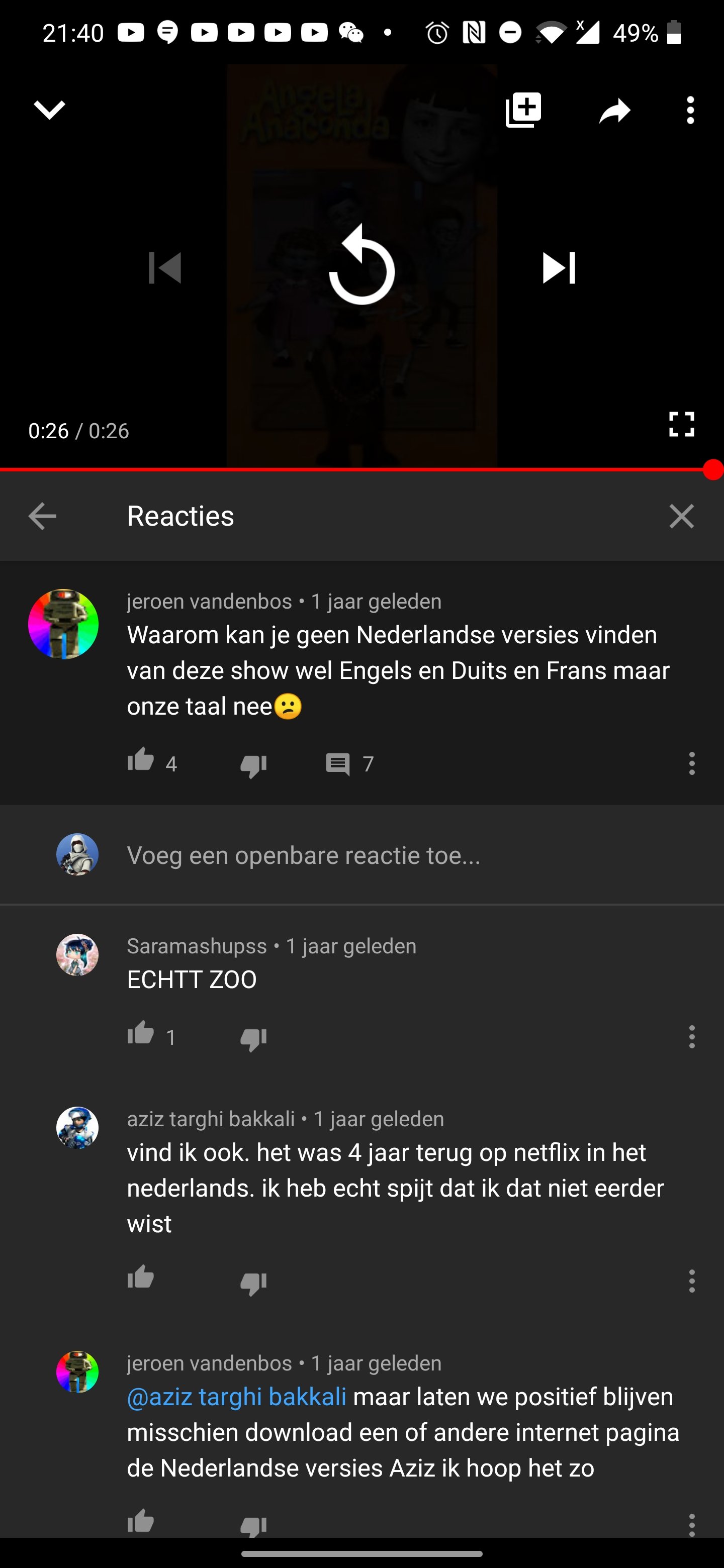Open options menu for top comment
The width and height of the screenshot is (724, 1568).
click(692, 763)
